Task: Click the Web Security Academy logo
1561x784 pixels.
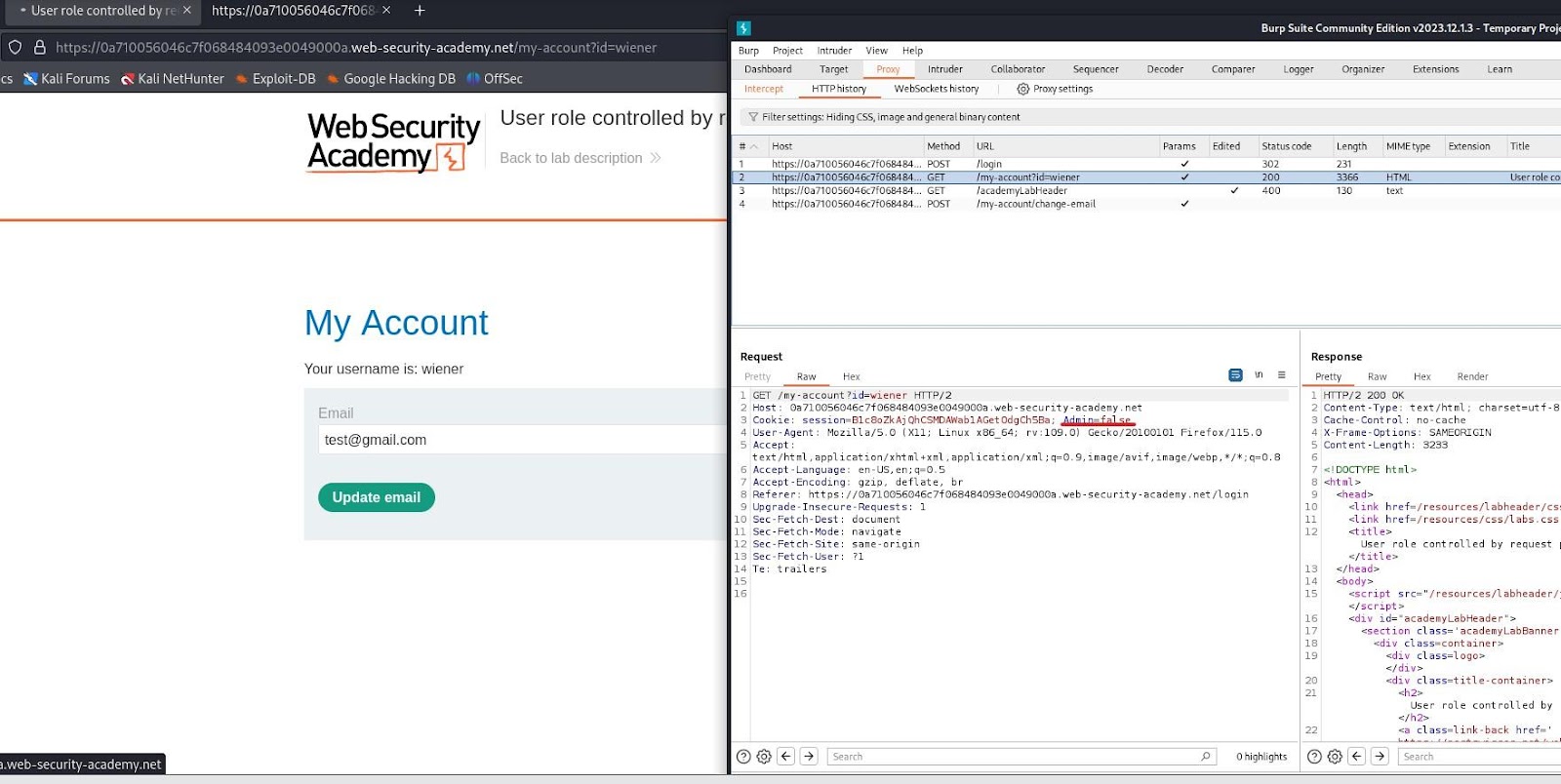Action: (x=394, y=142)
